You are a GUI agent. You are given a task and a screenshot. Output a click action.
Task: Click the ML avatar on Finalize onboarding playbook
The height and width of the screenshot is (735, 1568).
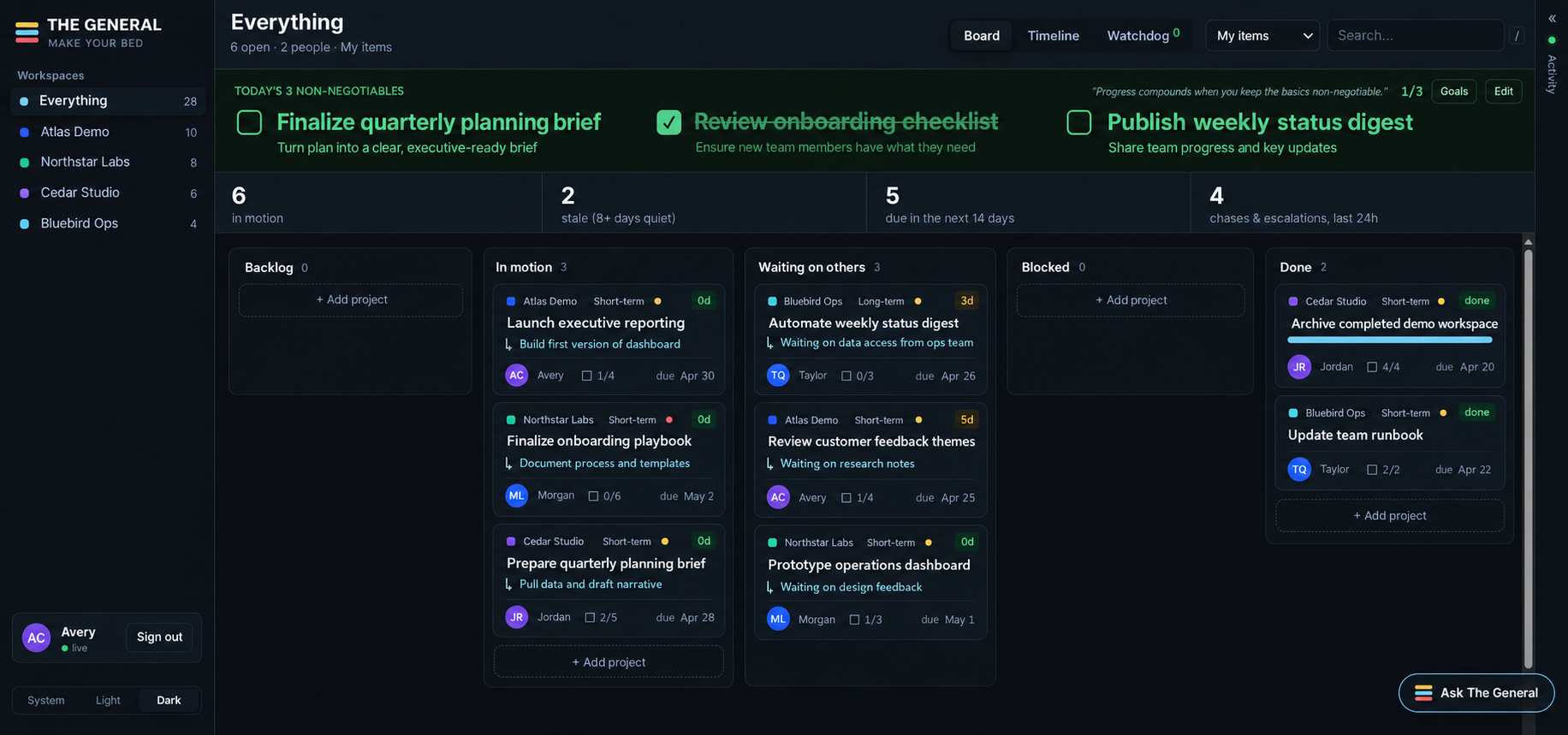(x=517, y=495)
